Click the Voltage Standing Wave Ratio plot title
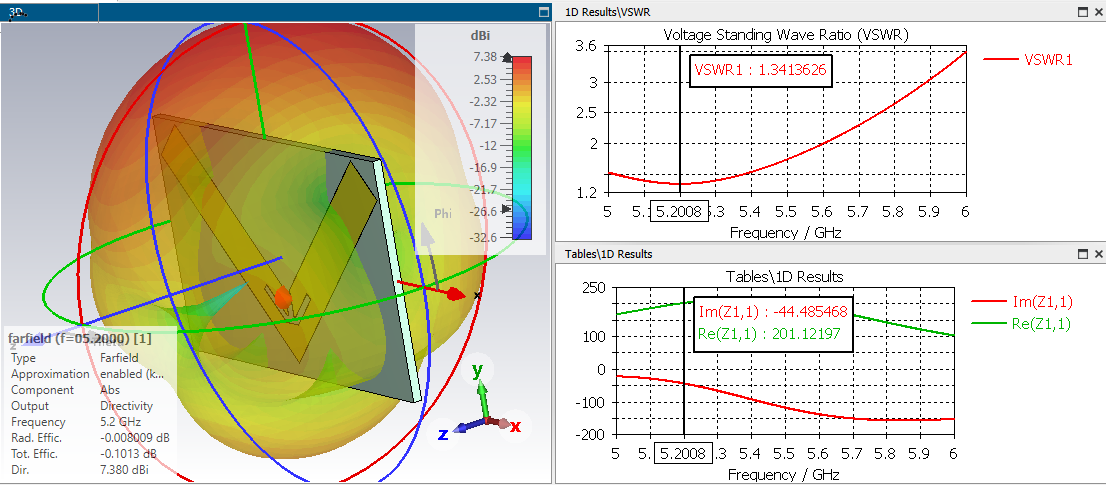Image resolution: width=1106 pixels, height=485 pixels. coord(786,35)
